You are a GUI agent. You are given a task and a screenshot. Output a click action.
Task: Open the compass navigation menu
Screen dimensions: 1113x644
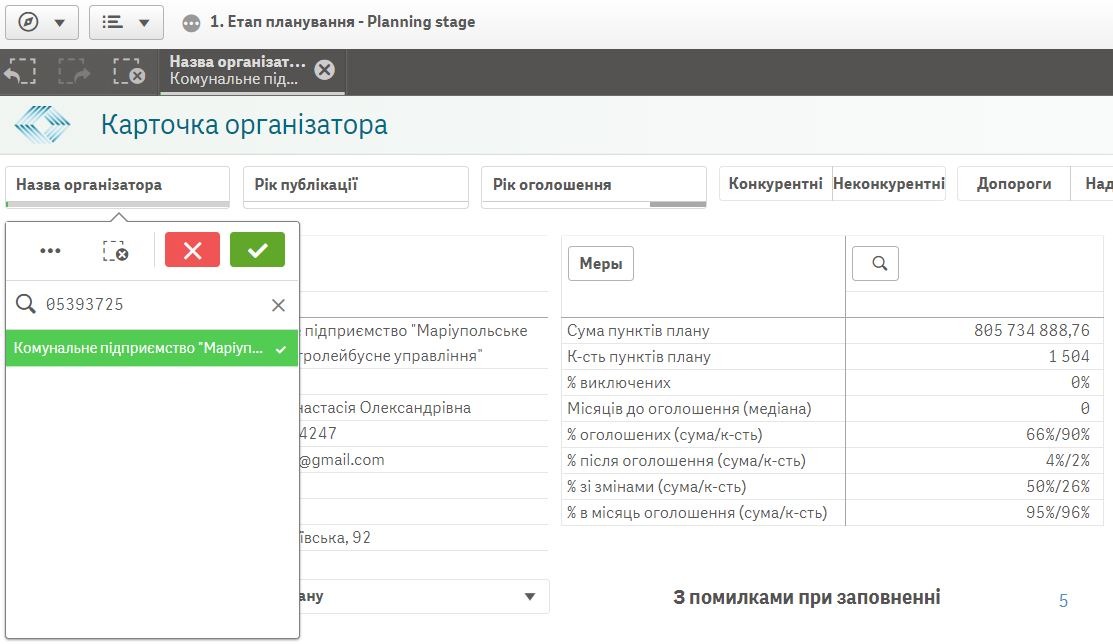(x=42, y=22)
